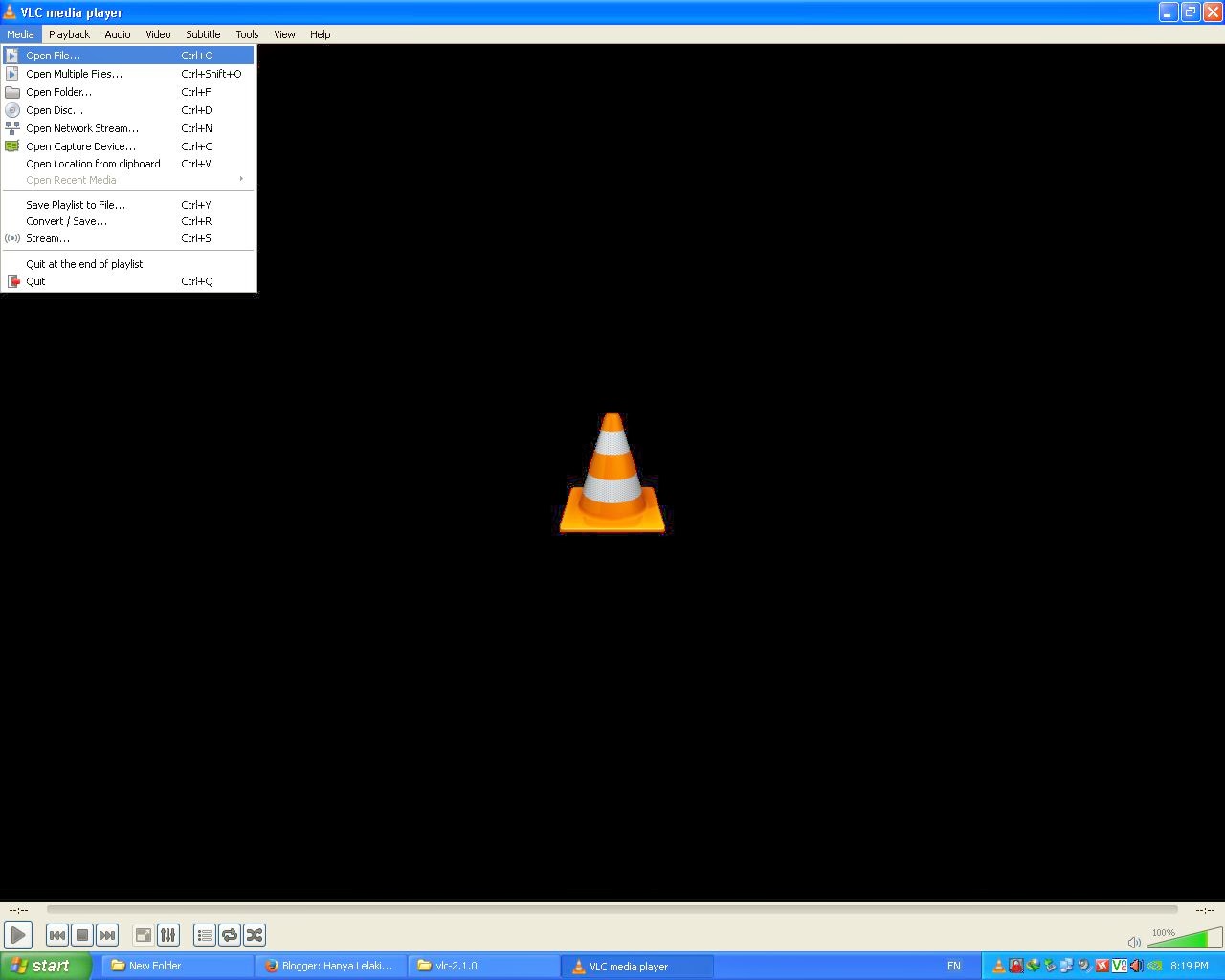Click the red padlock tray icon
This screenshot has width=1225, height=980.
click(x=1016, y=966)
